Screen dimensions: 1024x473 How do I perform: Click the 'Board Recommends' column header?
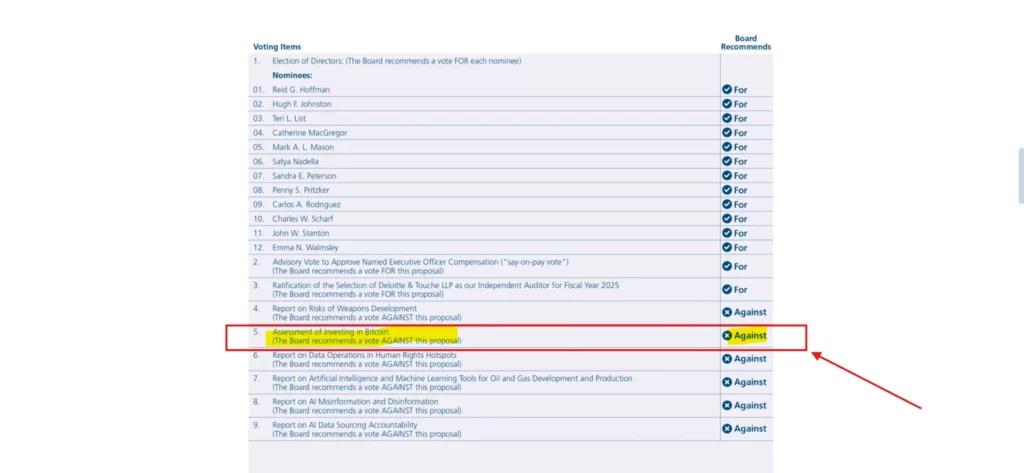coord(746,42)
